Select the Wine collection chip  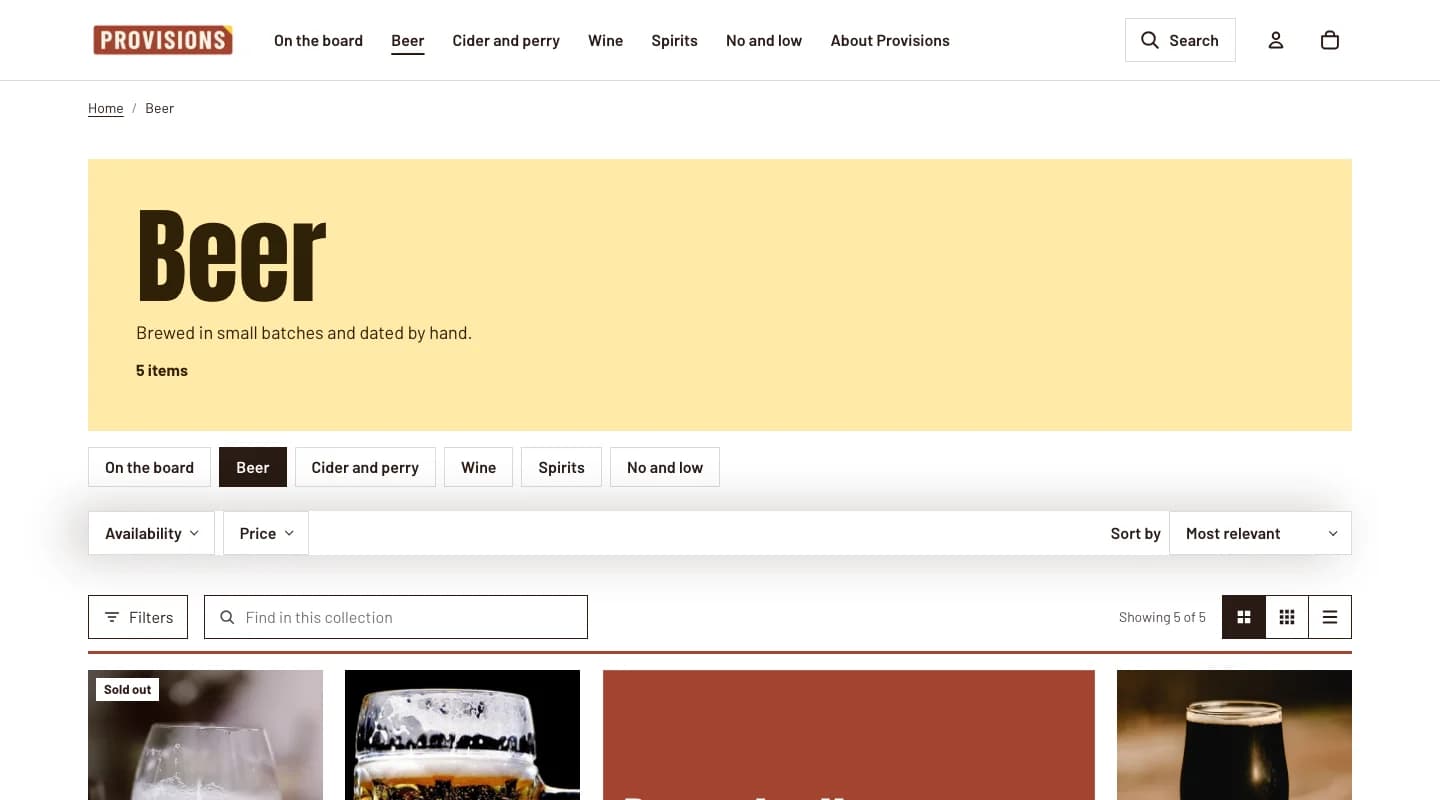[478, 467]
